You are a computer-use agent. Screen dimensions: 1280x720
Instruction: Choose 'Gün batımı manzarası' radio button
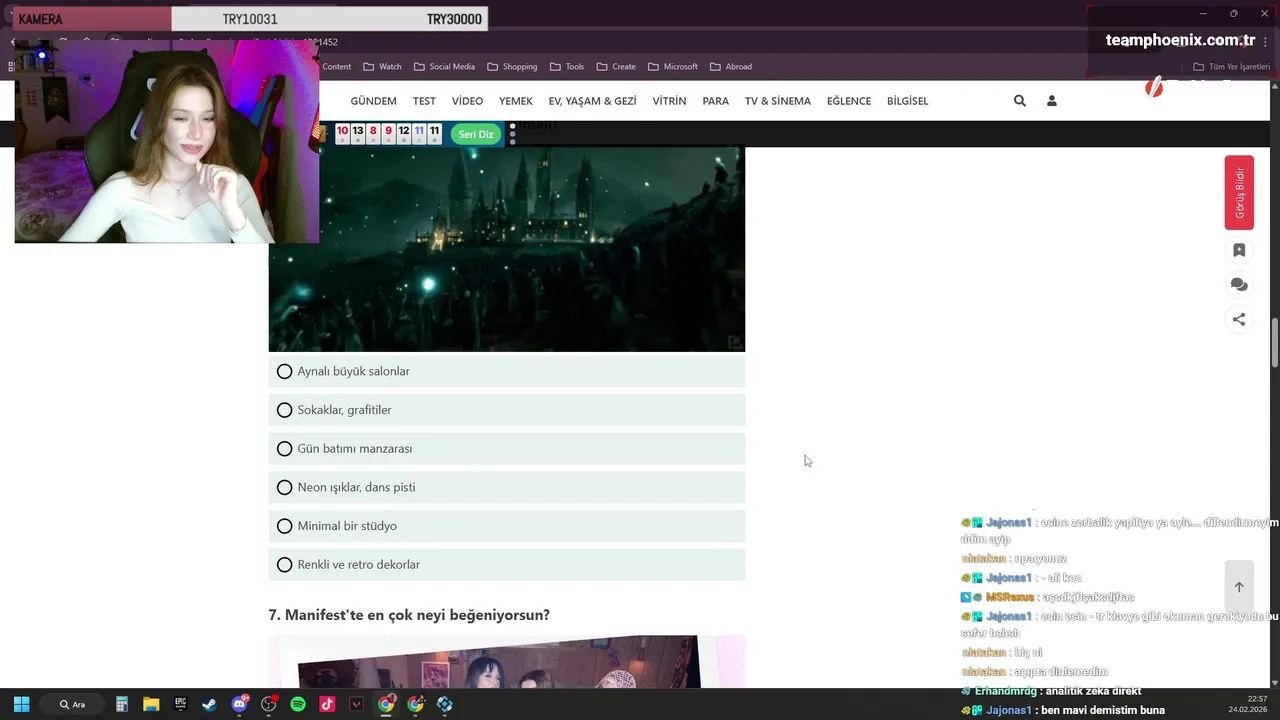click(x=285, y=449)
